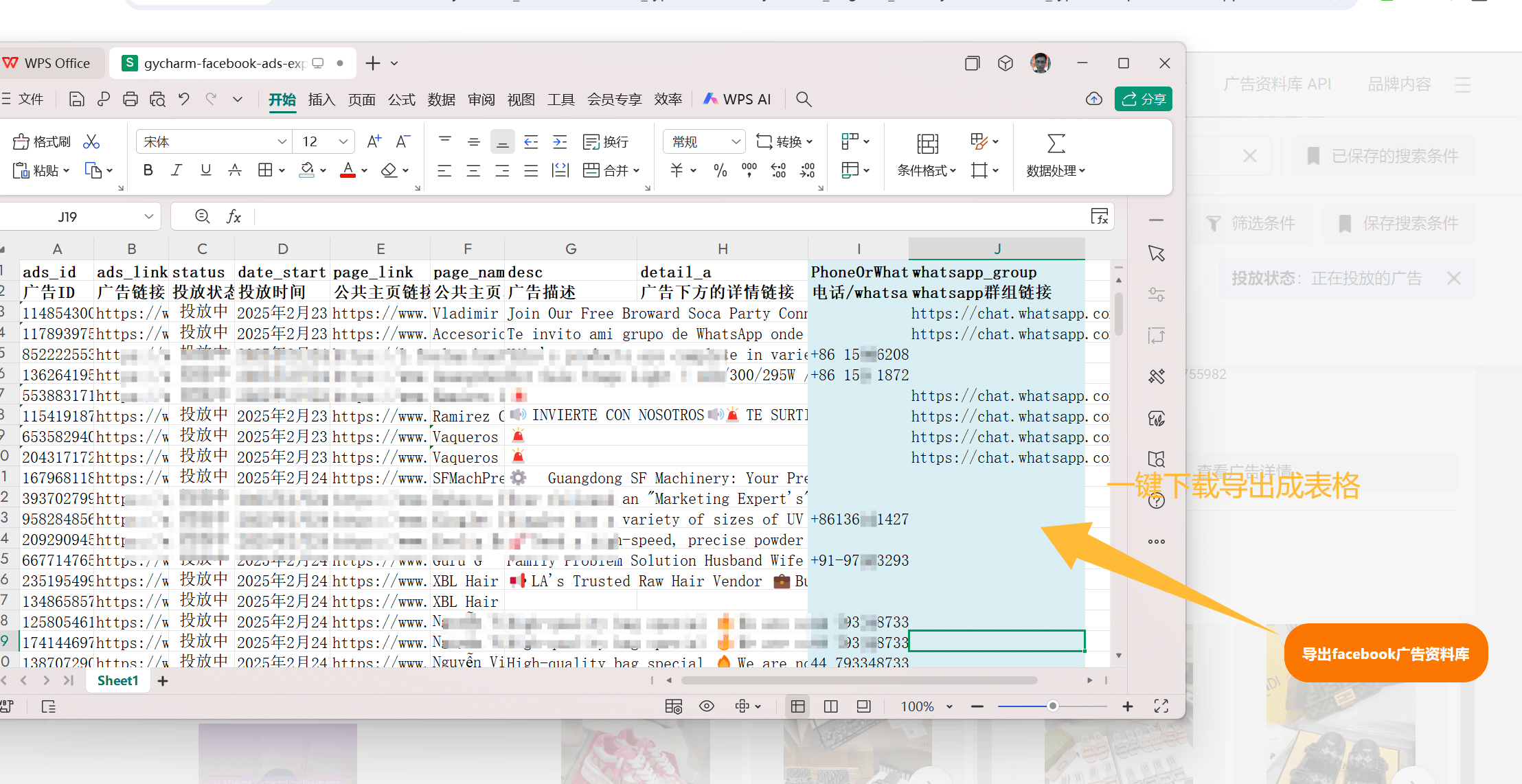Click the insert function fx icon
Screen dimensions: 1522x784
tap(234, 217)
